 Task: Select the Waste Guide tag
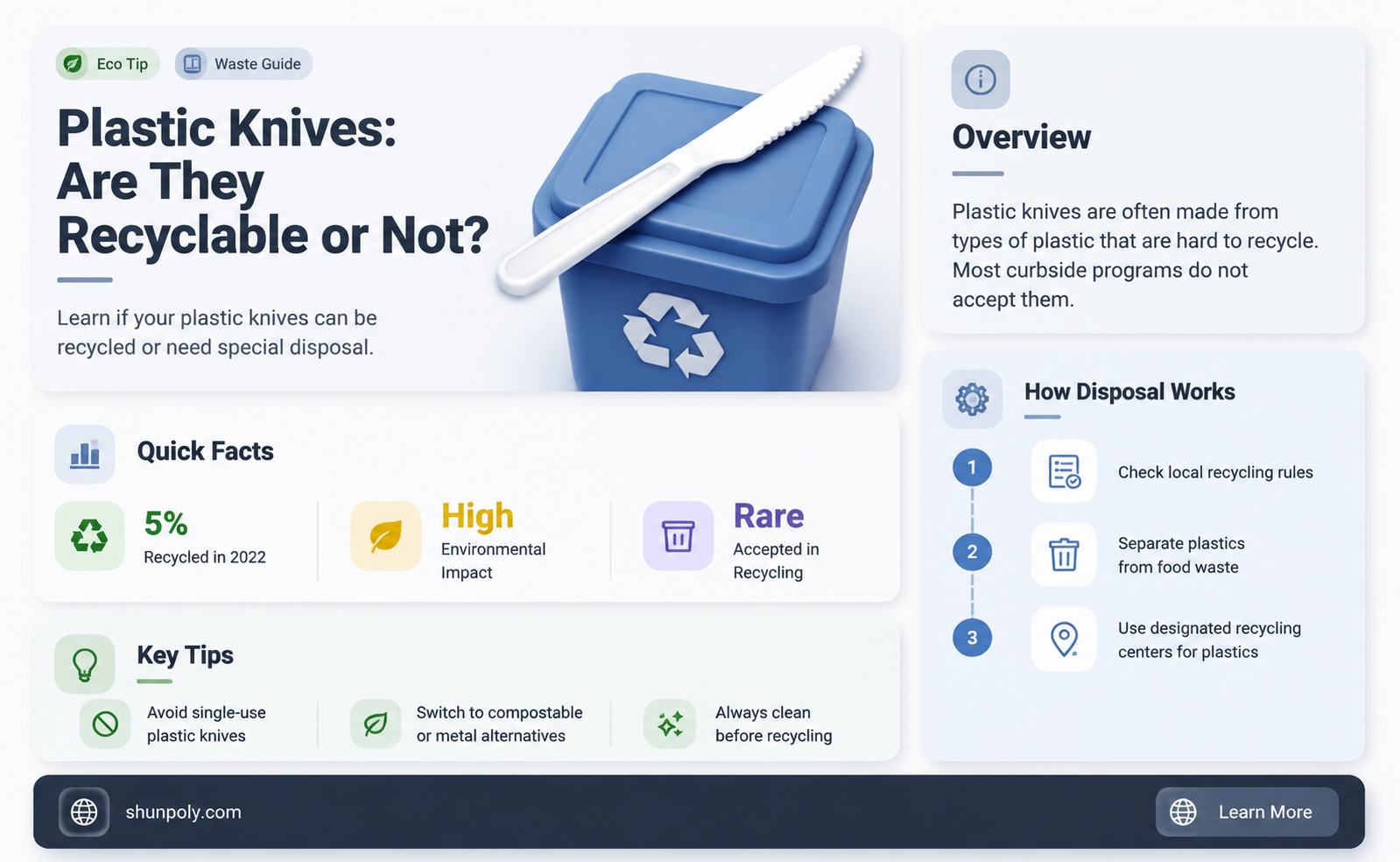[243, 64]
